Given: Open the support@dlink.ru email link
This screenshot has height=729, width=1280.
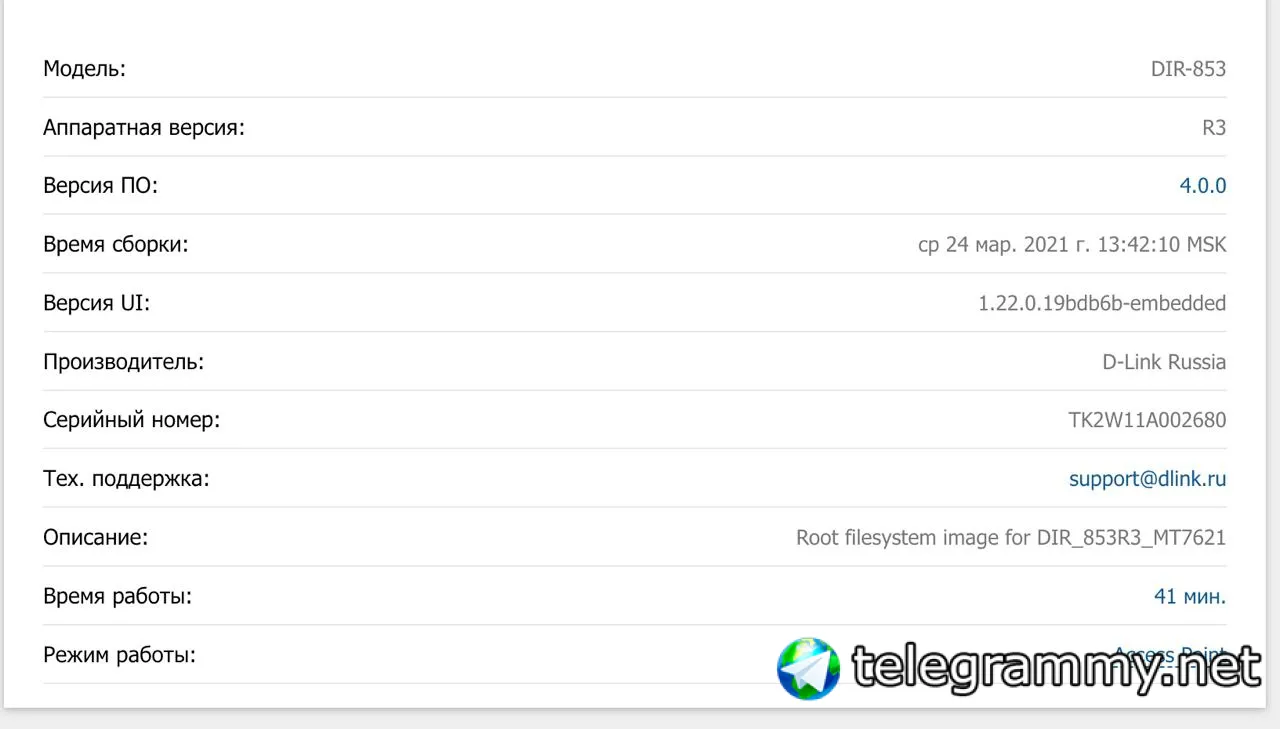Looking at the screenshot, I should (1147, 479).
